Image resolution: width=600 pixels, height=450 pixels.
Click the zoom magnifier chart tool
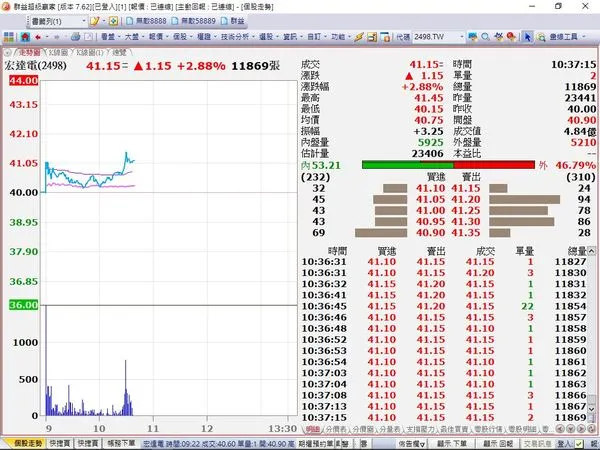tap(541, 37)
